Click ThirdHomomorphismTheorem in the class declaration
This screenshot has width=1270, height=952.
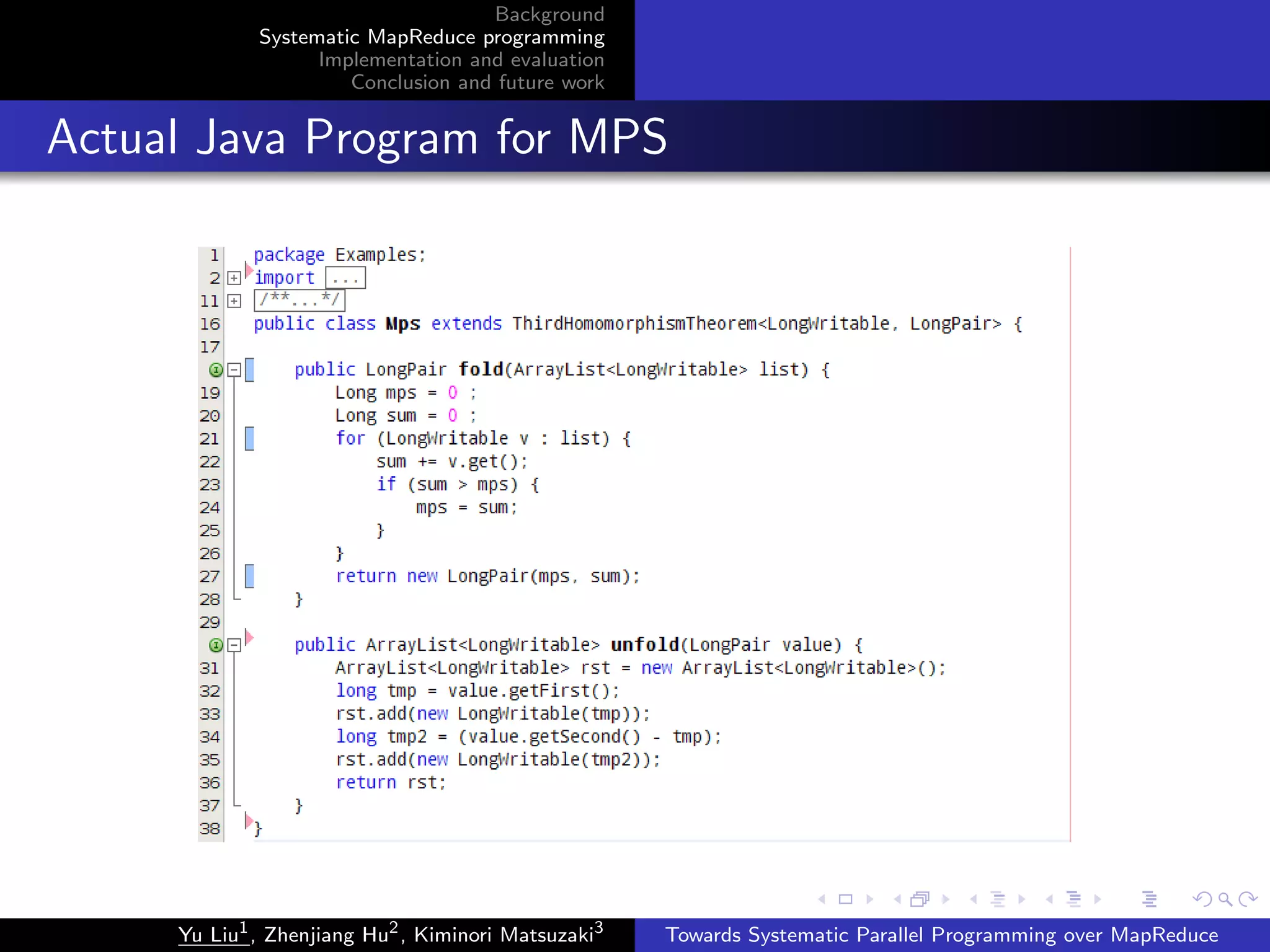pos(634,324)
